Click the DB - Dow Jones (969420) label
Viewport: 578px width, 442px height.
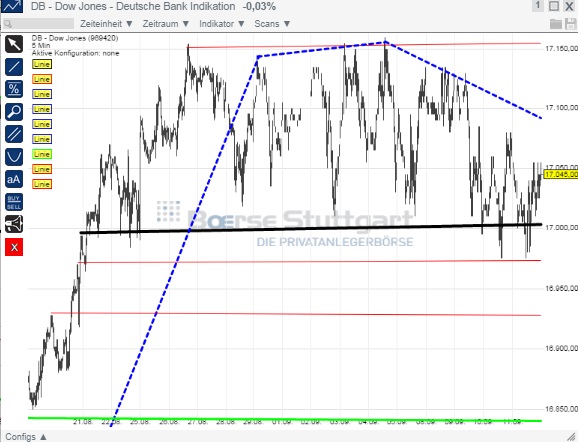[75, 38]
